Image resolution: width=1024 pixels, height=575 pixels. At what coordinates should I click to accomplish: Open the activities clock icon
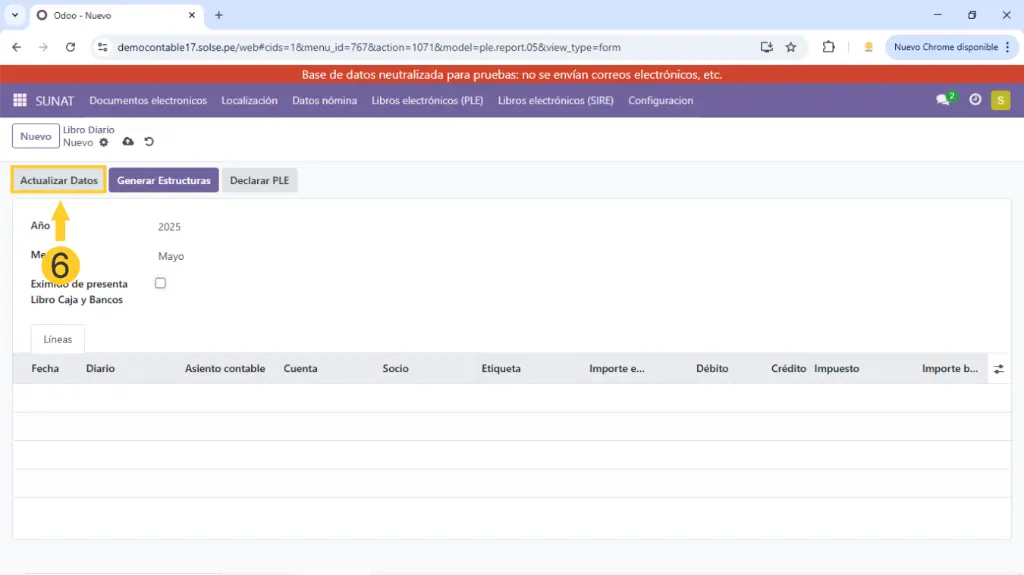tap(975, 100)
